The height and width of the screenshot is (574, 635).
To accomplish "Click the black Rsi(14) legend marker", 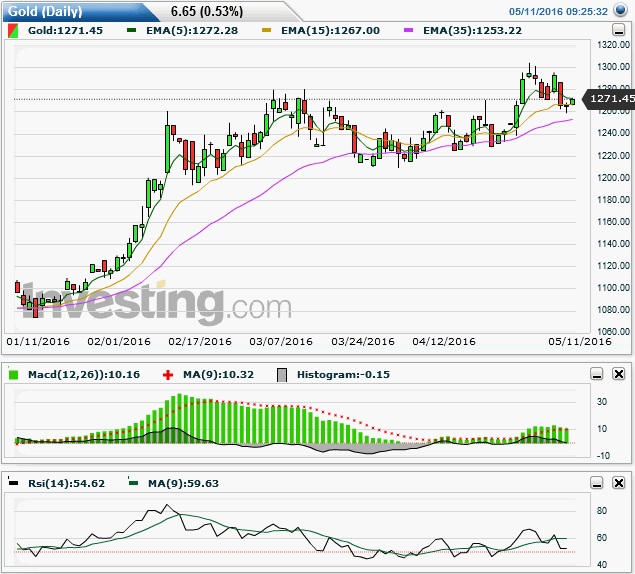I will (13, 482).
